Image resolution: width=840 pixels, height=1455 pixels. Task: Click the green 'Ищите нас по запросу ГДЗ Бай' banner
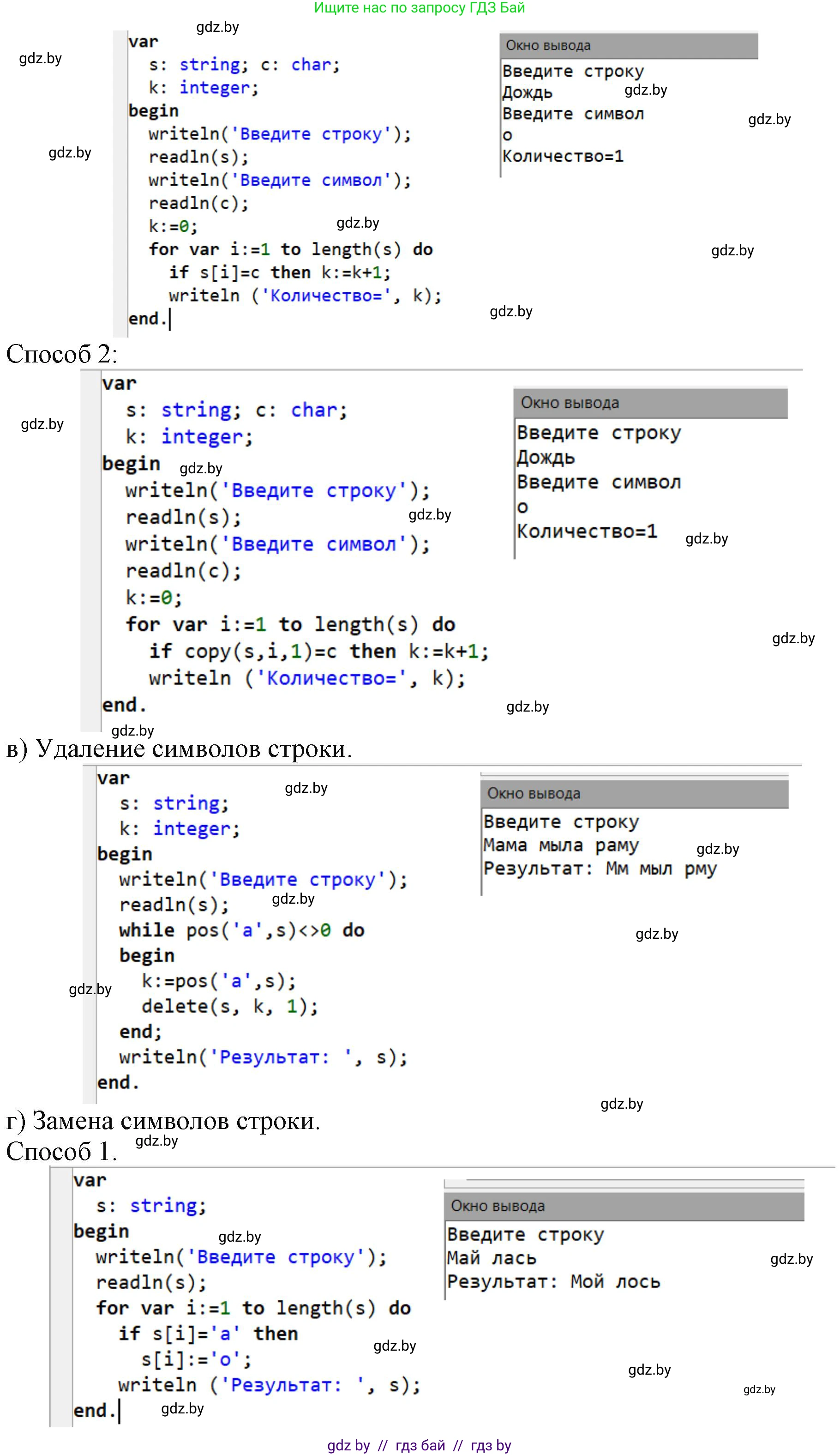tap(420, 8)
